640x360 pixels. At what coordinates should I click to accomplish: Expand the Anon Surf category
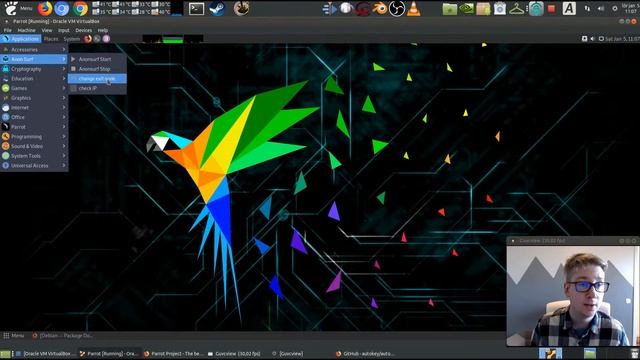(x=34, y=59)
